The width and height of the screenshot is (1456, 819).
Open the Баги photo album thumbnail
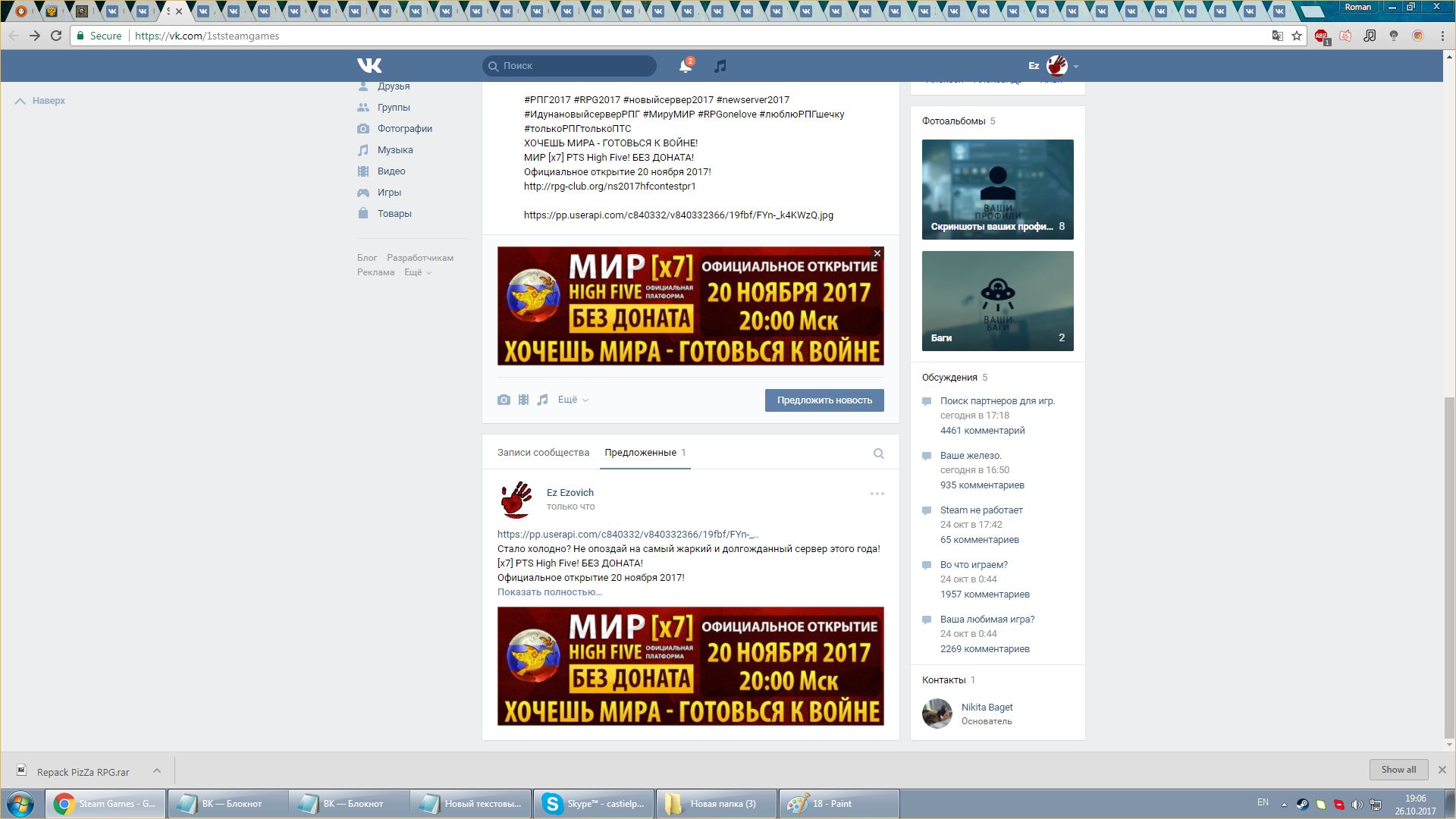click(997, 301)
